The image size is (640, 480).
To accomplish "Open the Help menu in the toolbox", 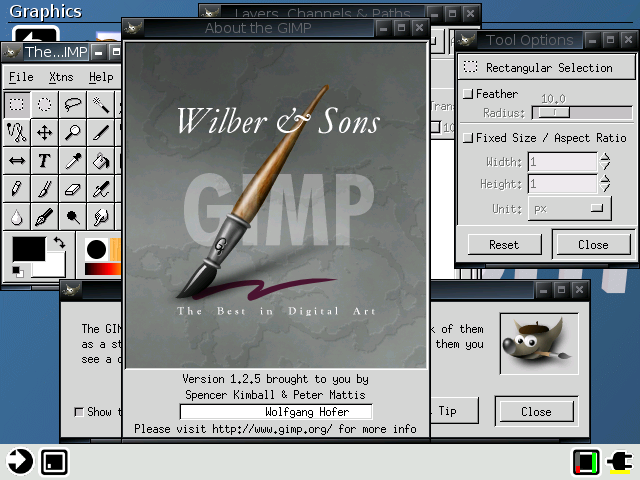I will point(101,77).
